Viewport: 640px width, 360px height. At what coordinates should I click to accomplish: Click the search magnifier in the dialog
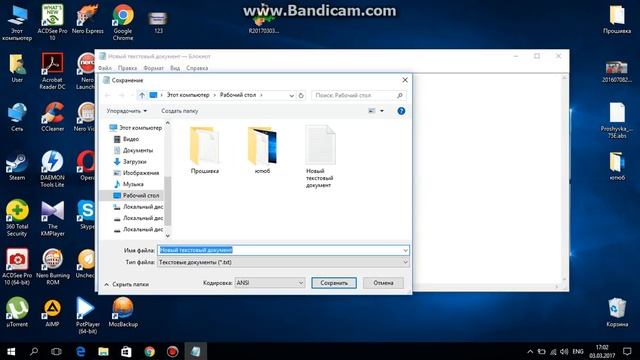click(400, 95)
